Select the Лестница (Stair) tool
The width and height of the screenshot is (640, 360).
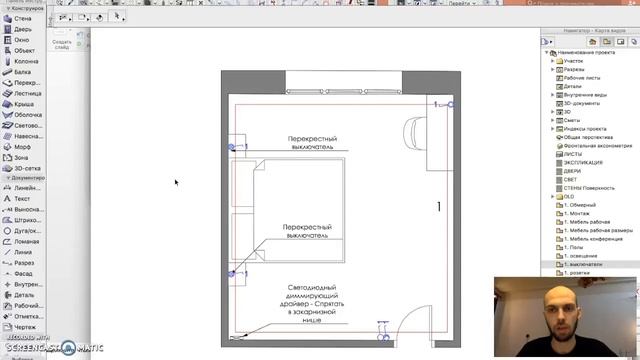pyautogui.click(x=22, y=93)
